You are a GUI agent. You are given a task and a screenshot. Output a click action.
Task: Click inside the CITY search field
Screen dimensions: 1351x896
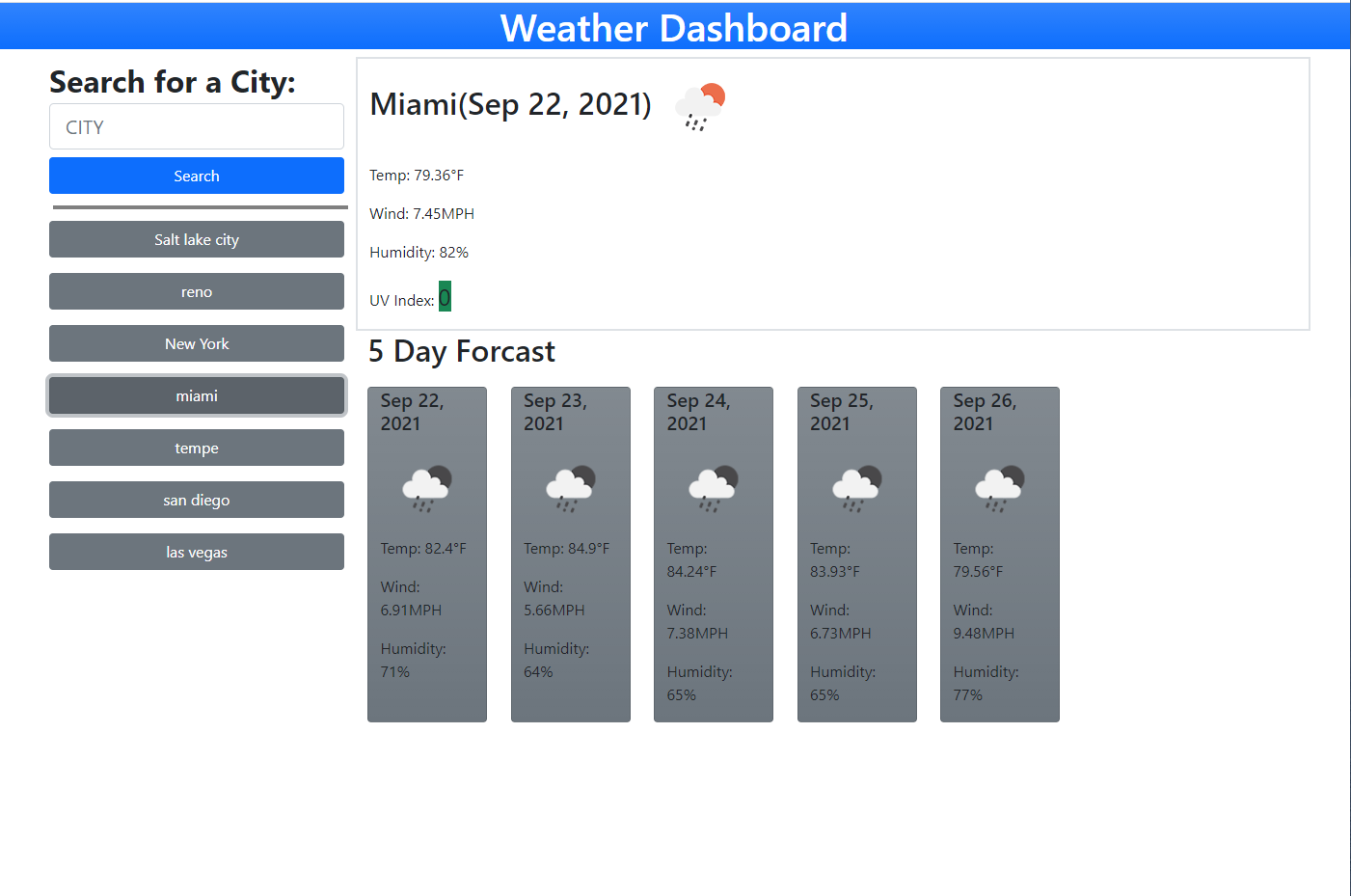(x=196, y=126)
